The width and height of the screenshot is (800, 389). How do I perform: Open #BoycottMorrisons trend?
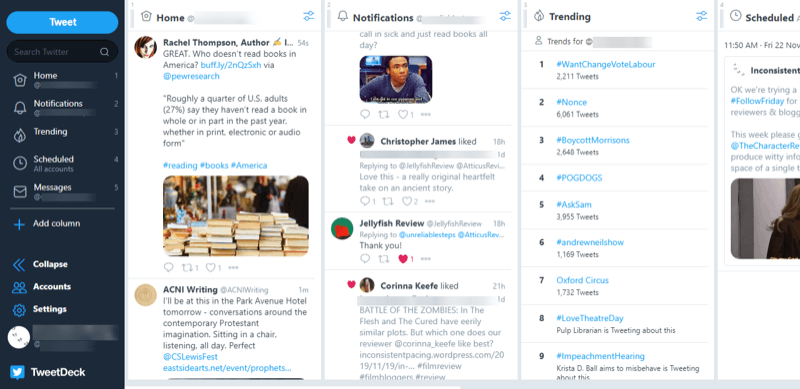[x=593, y=140]
